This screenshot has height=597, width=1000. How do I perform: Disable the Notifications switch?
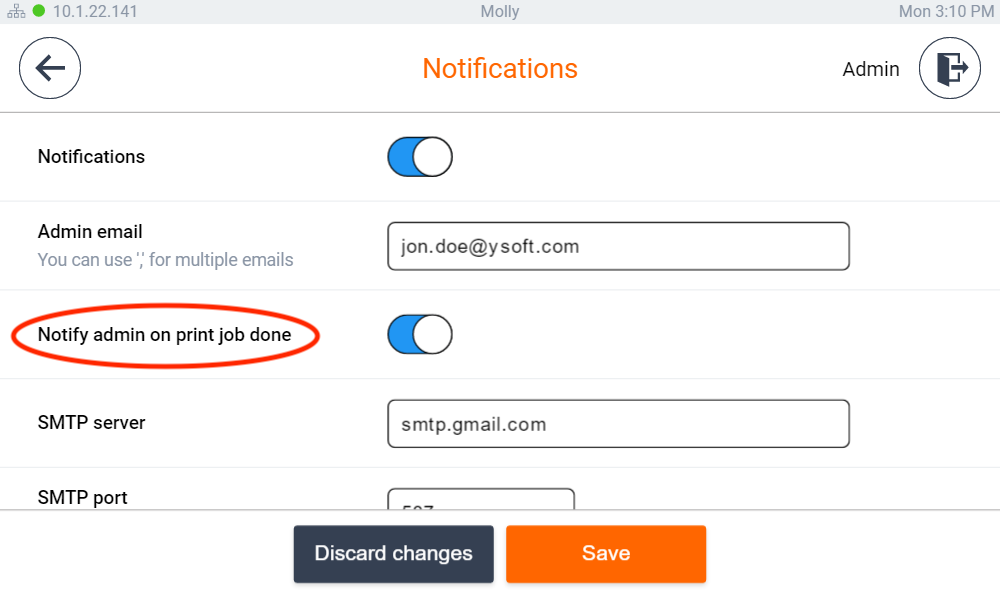[x=419, y=157]
